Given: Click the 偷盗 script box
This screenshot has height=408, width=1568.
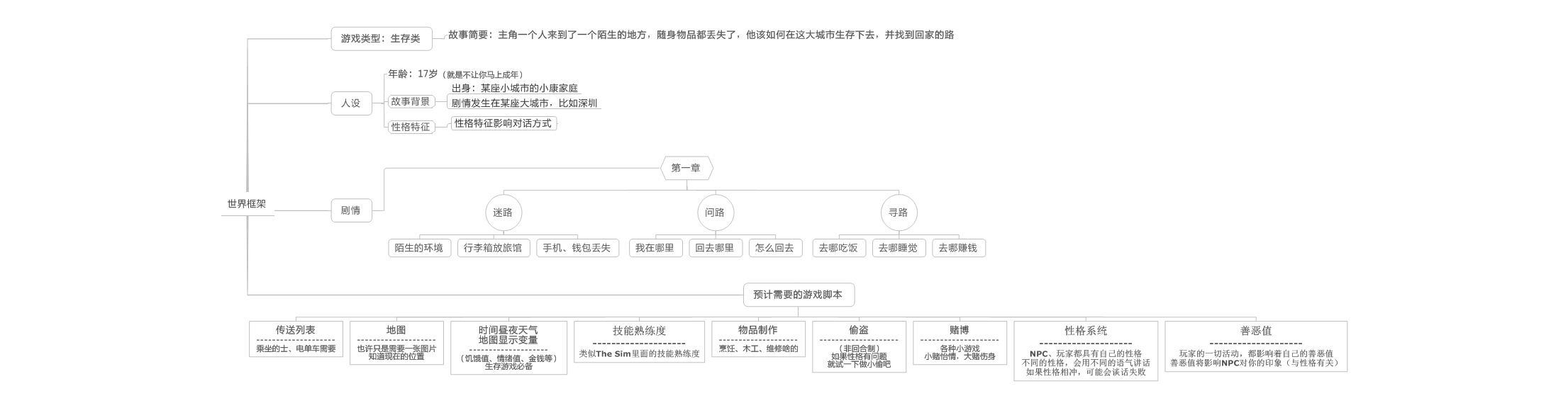Looking at the screenshot, I should pyautogui.click(x=859, y=347).
